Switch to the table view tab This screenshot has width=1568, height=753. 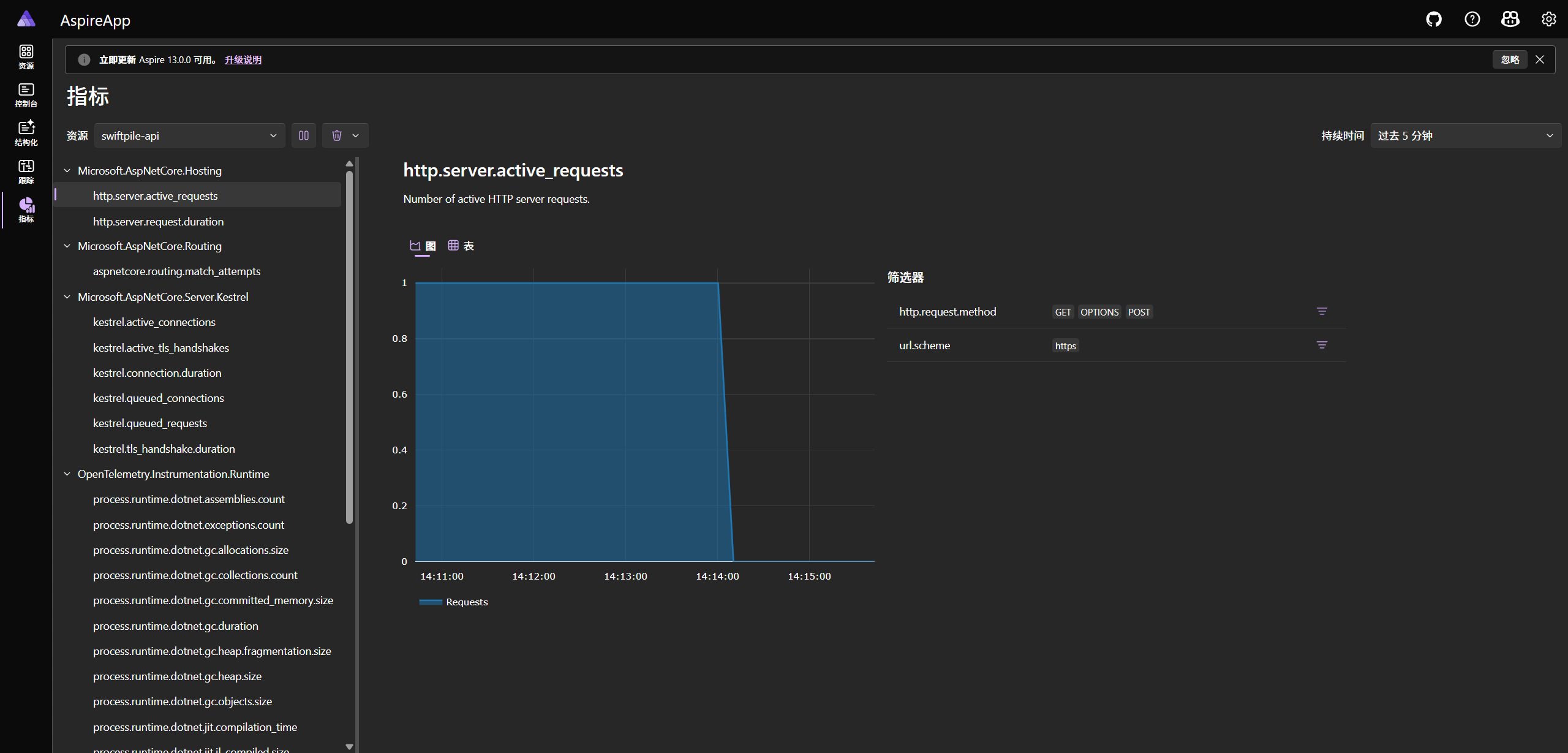tap(461, 246)
